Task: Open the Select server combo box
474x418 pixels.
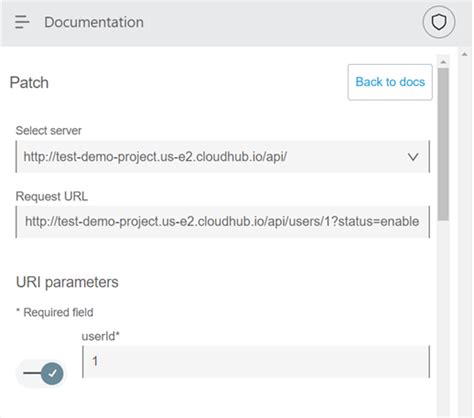Action: [223, 157]
